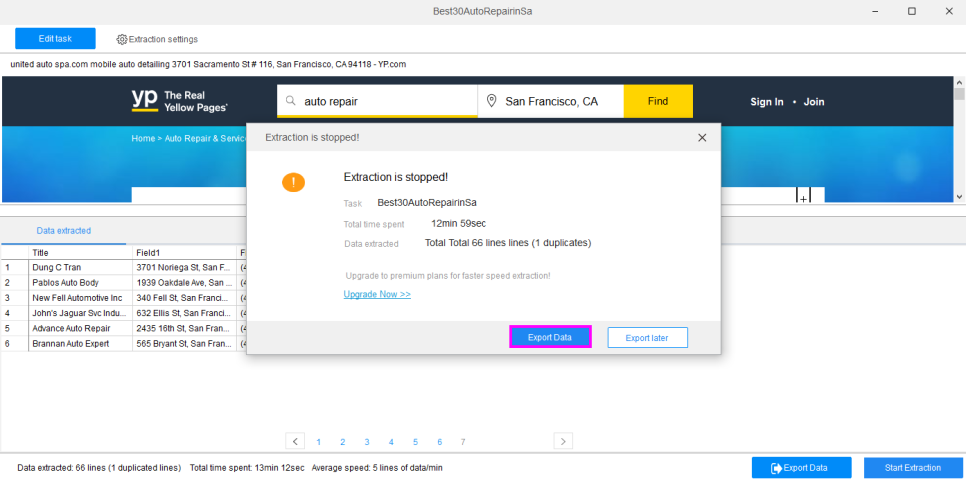Screen dimensions: 966x479
Task: Click the Extraction settings gear icon
Action: [122, 39]
